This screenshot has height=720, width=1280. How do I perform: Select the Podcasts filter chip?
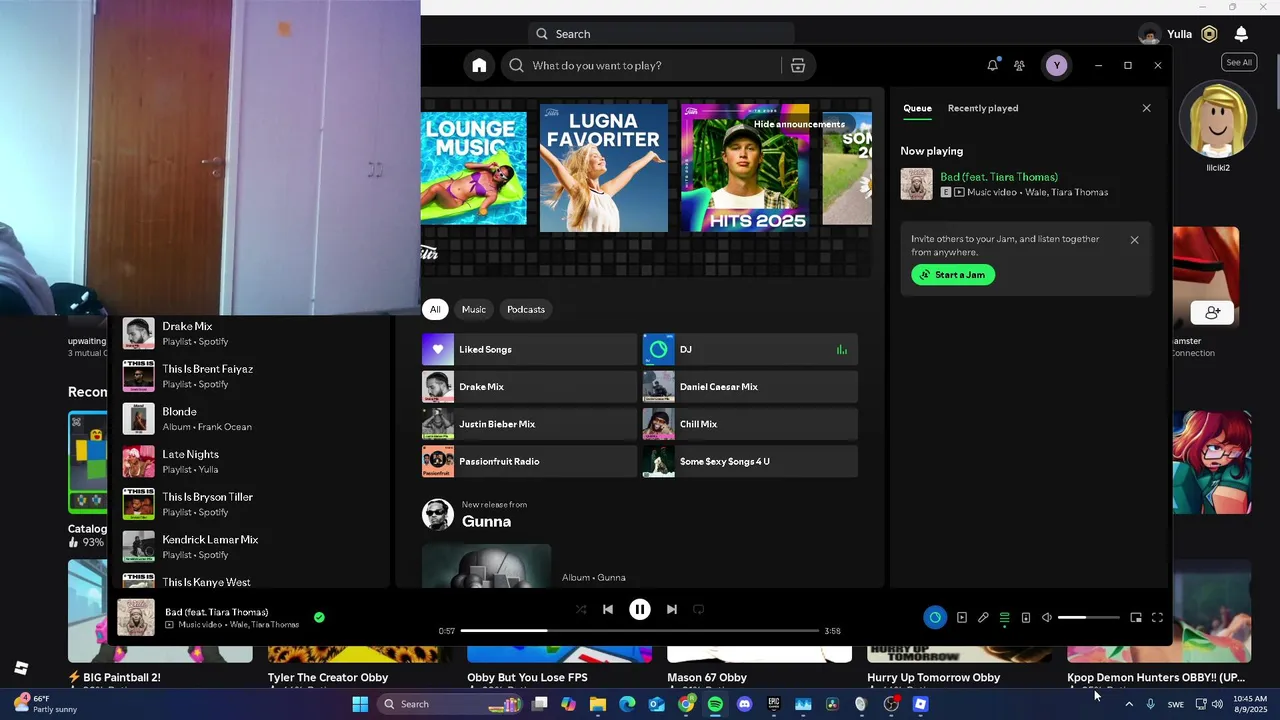[526, 309]
